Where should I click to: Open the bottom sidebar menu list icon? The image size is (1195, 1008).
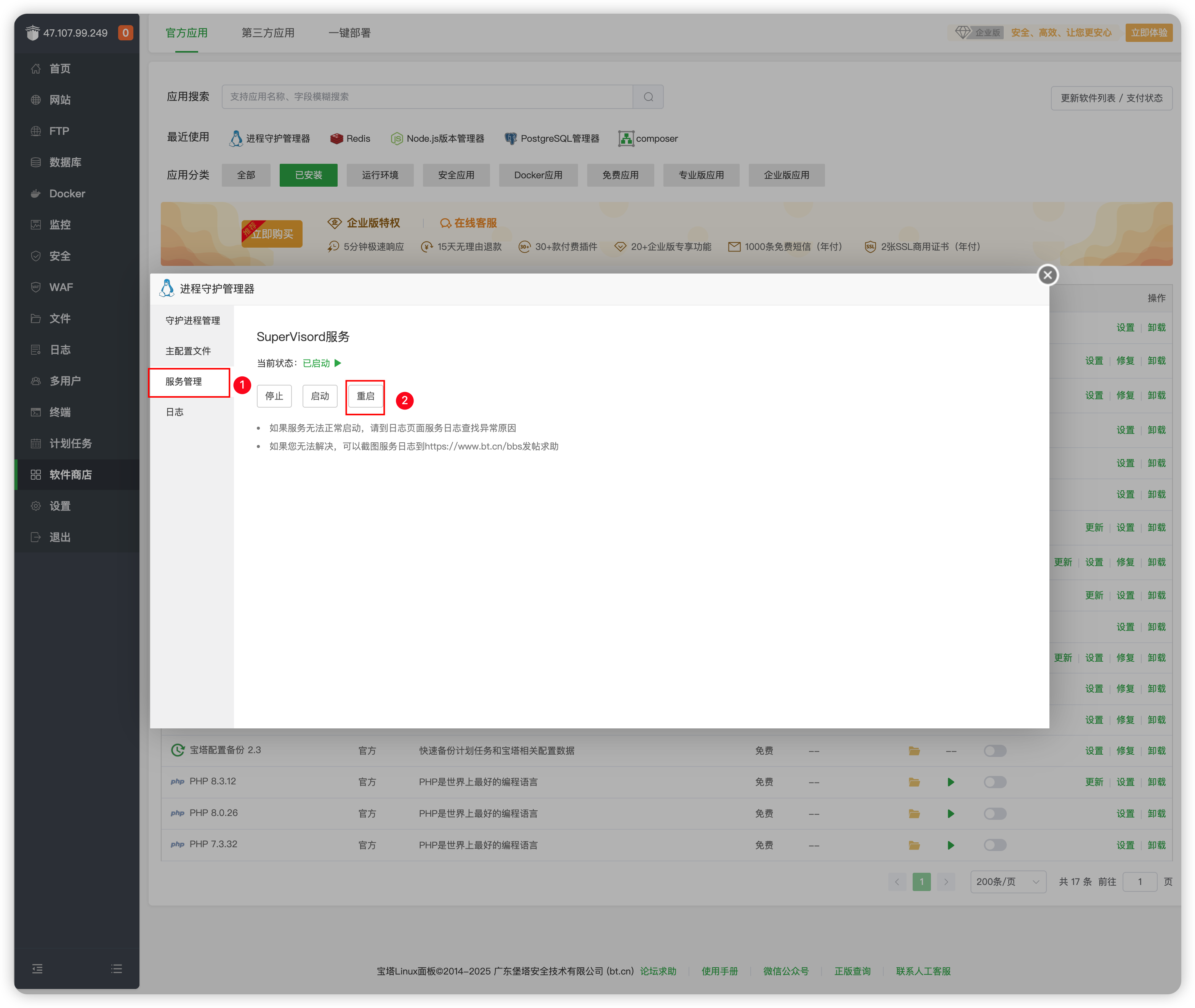pyautogui.click(x=117, y=968)
